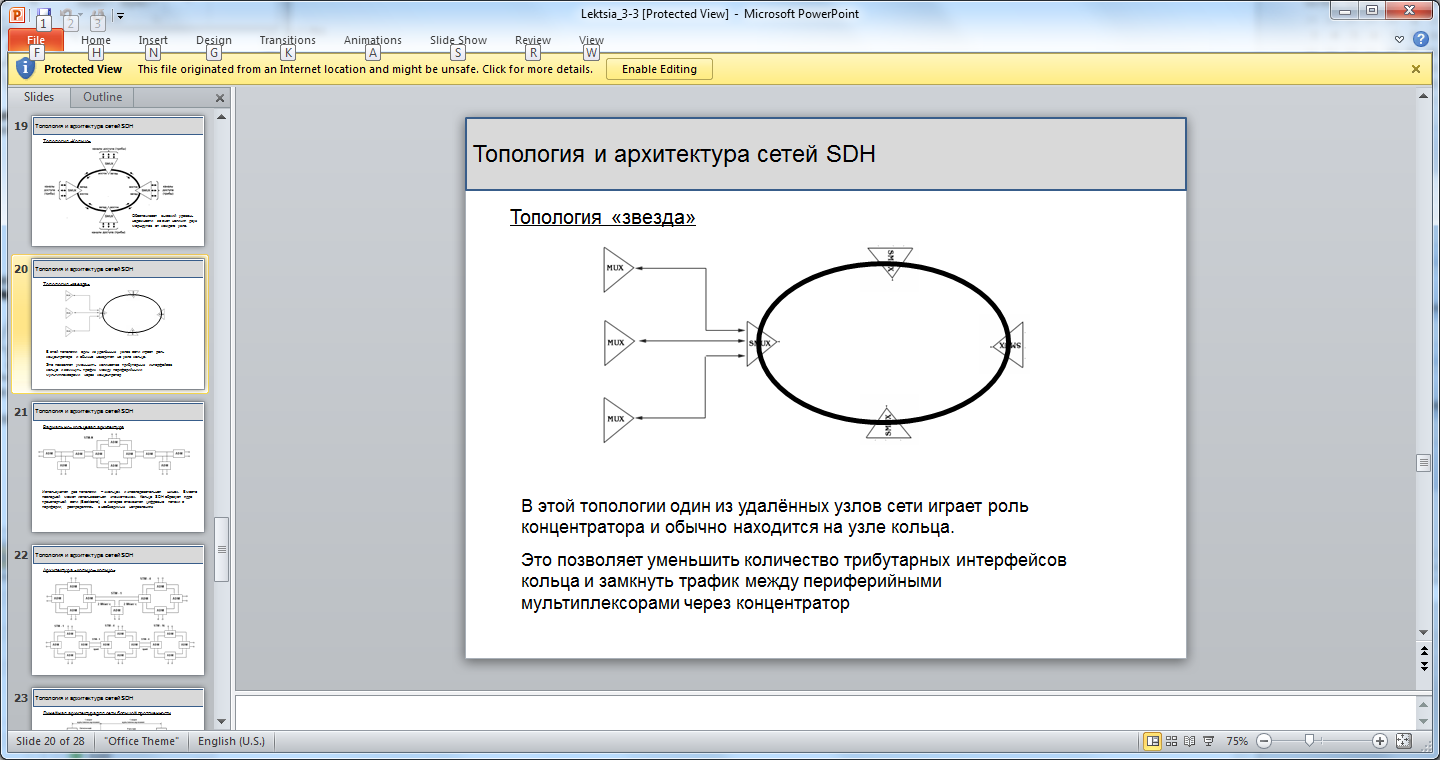Switch to Reading View icon

pyautogui.click(x=1190, y=741)
